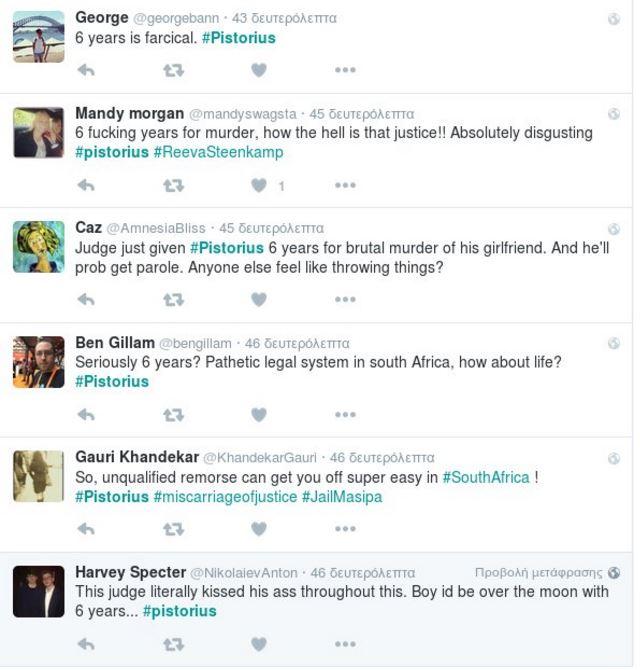
Task: Retweet Ben Gillam's tweet
Action: (173, 414)
